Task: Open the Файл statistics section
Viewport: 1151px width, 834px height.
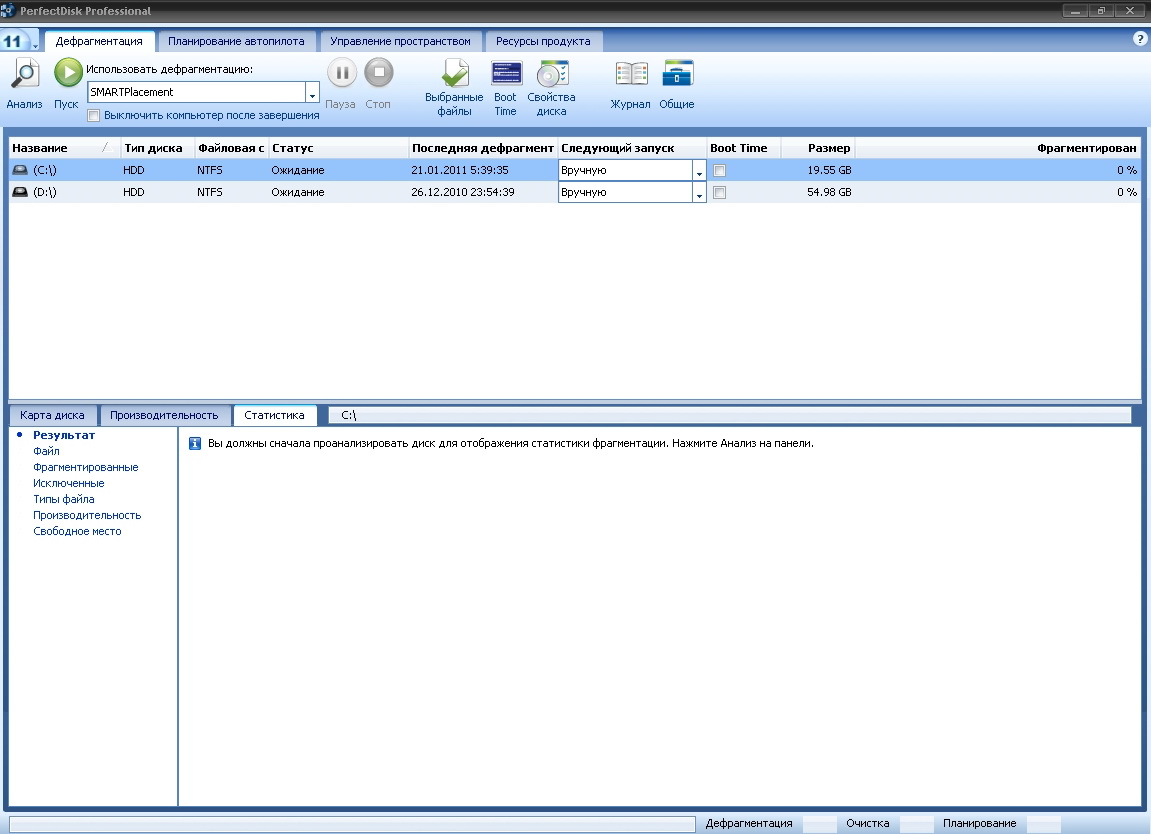Action: coord(46,451)
